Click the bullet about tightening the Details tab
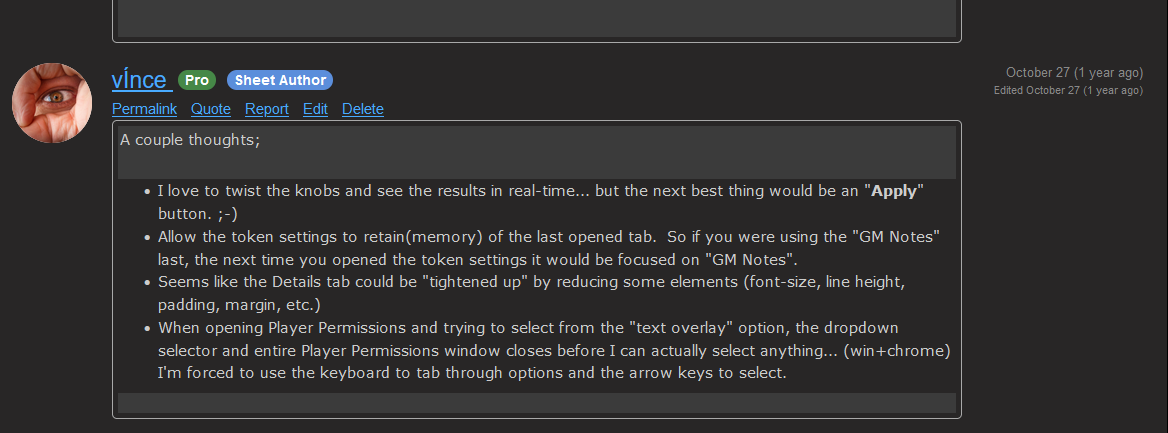1168x433 pixels. [531, 294]
